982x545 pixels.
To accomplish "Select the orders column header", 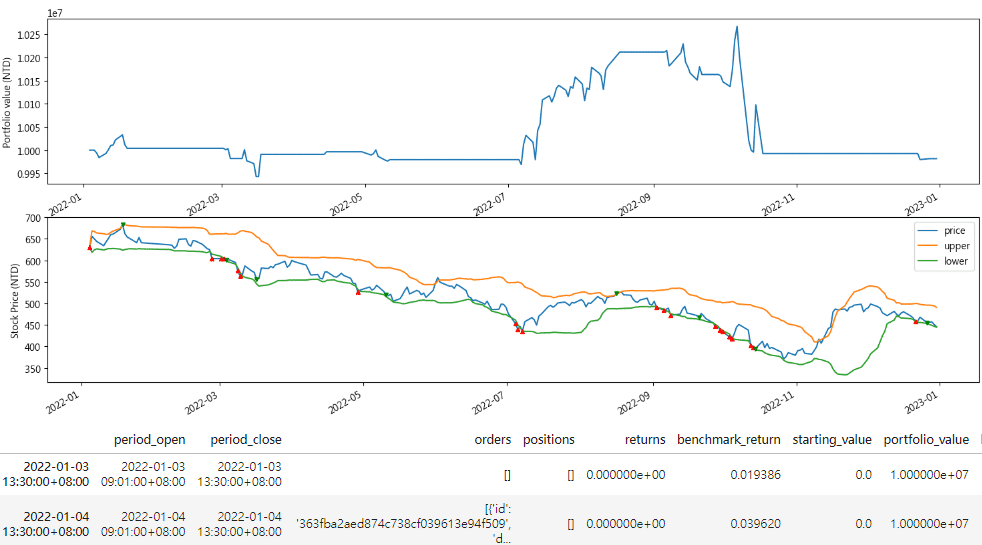I will point(492,439).
